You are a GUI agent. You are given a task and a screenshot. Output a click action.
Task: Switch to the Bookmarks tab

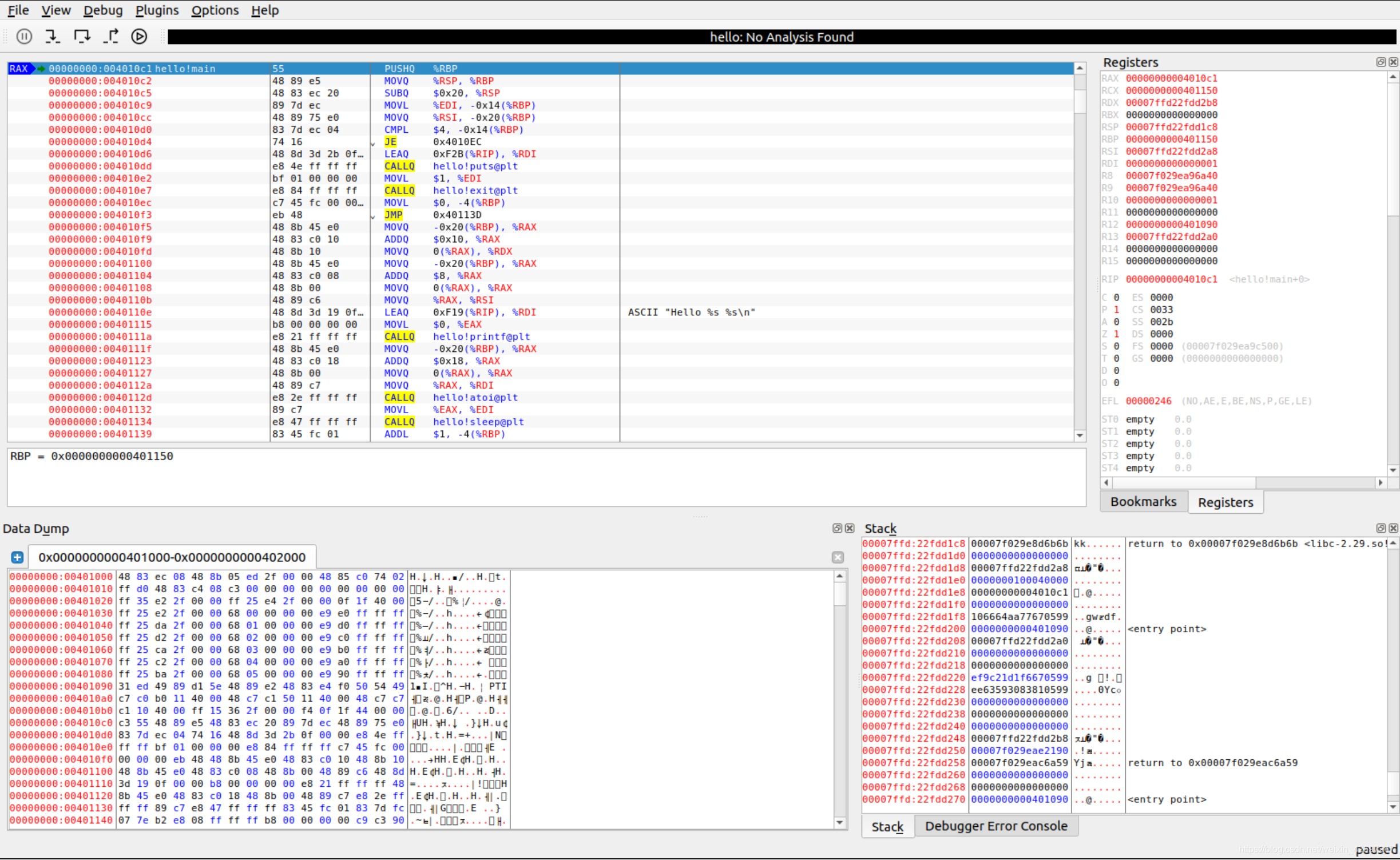coord(1143,502)
